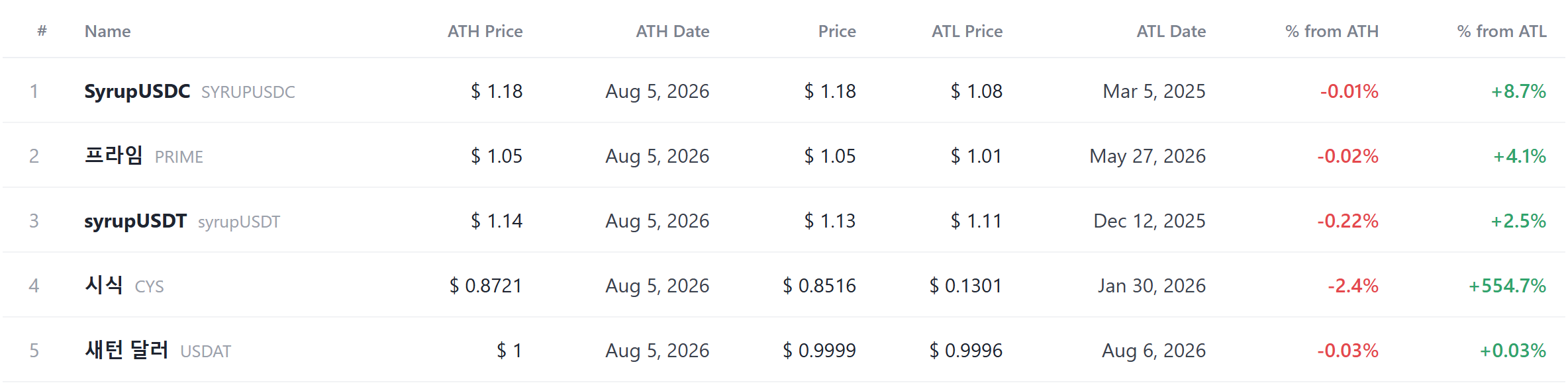Image resolution: width=1568 pixels, height=385 pixels.
Task: Click the # rank column header
Action: tap(42, 31)
